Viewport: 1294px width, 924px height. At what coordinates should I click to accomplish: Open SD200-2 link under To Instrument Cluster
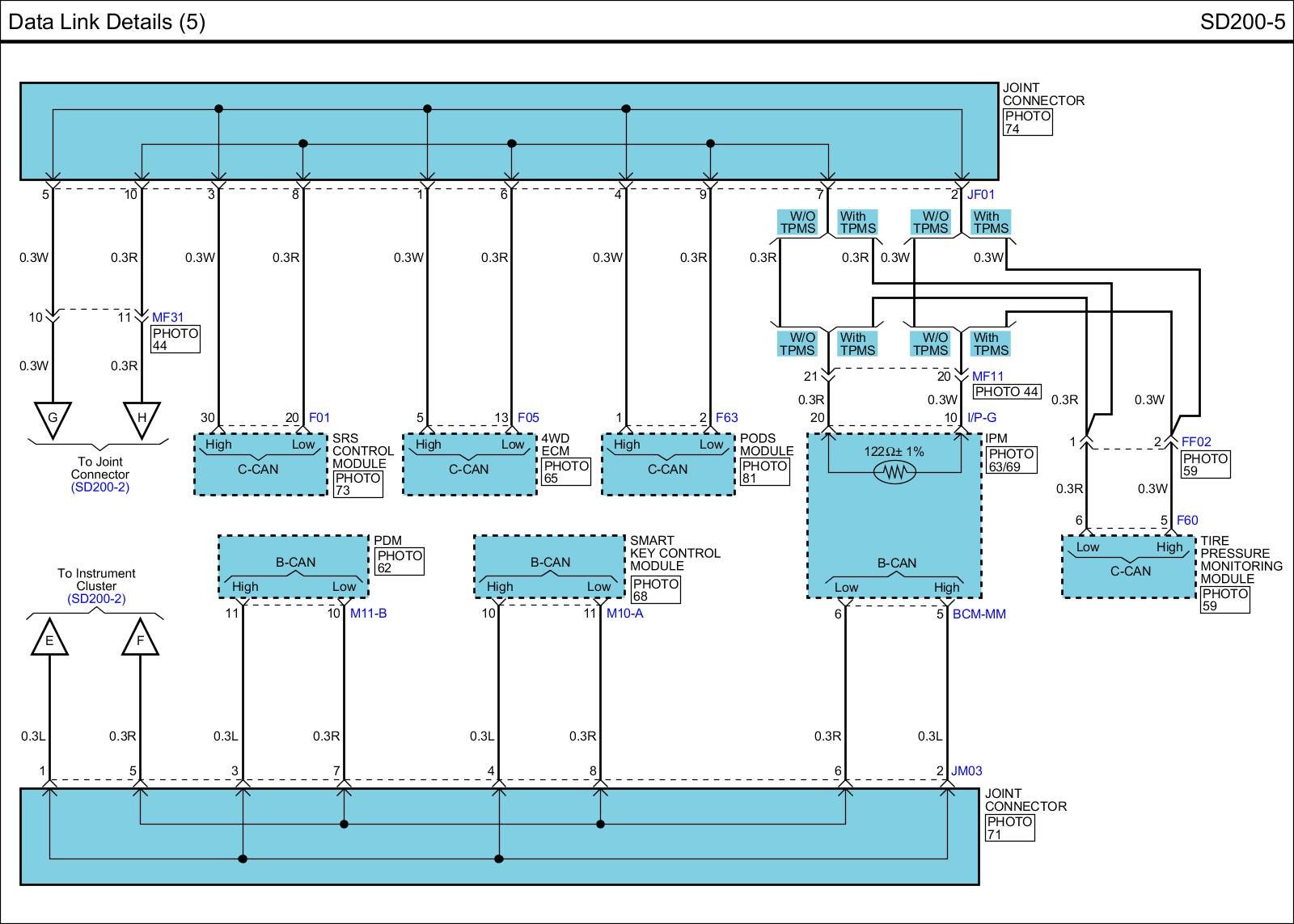[x=96, y=599]
